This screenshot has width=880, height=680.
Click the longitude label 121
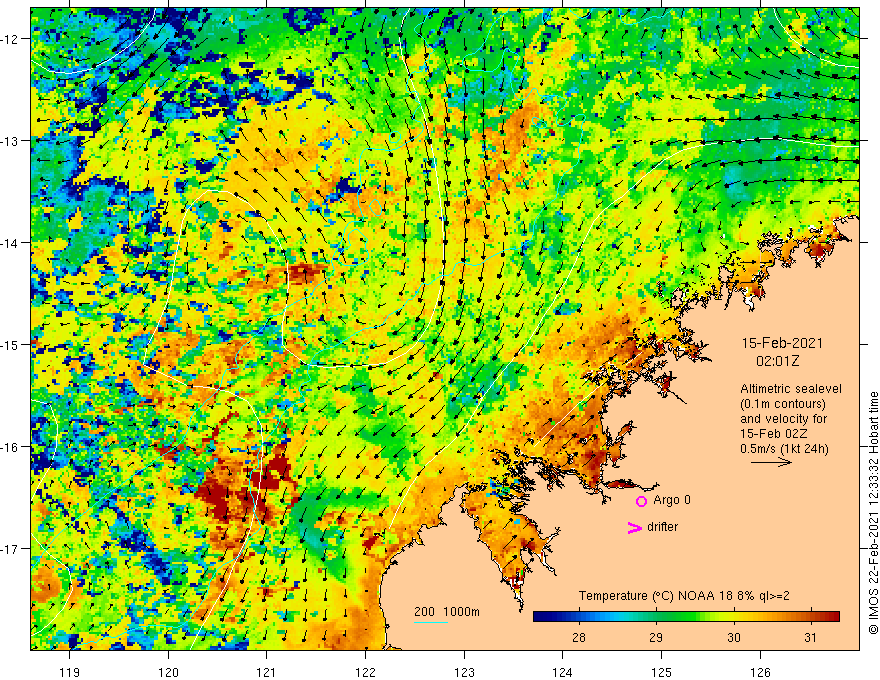click(x=267, y=672)
